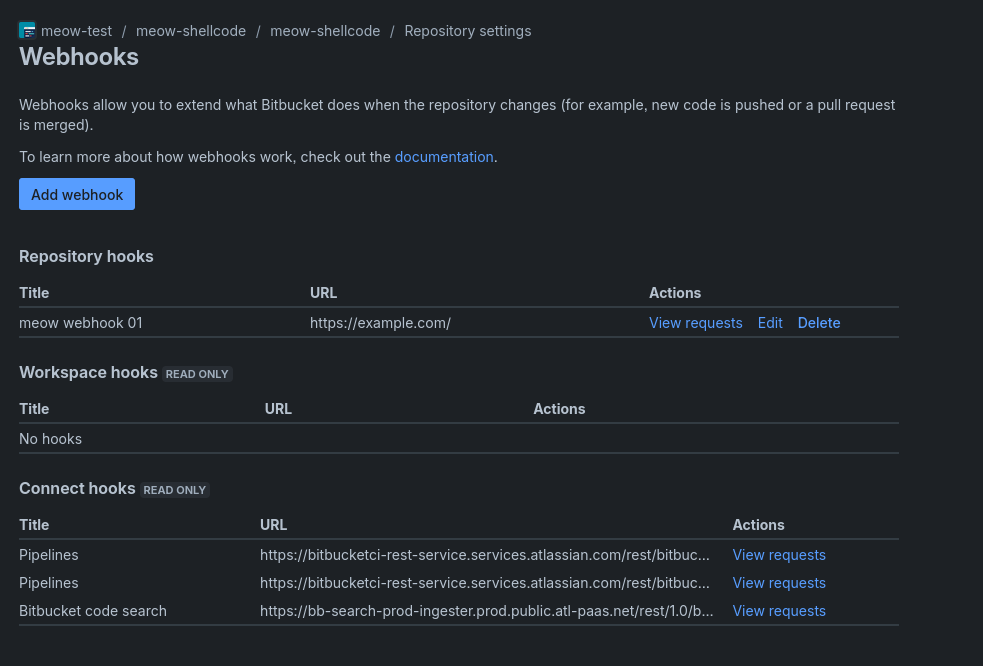Select the 'meow webhook 01' title cell
Viewport: 983px width, 666px height.
(81, 323)
